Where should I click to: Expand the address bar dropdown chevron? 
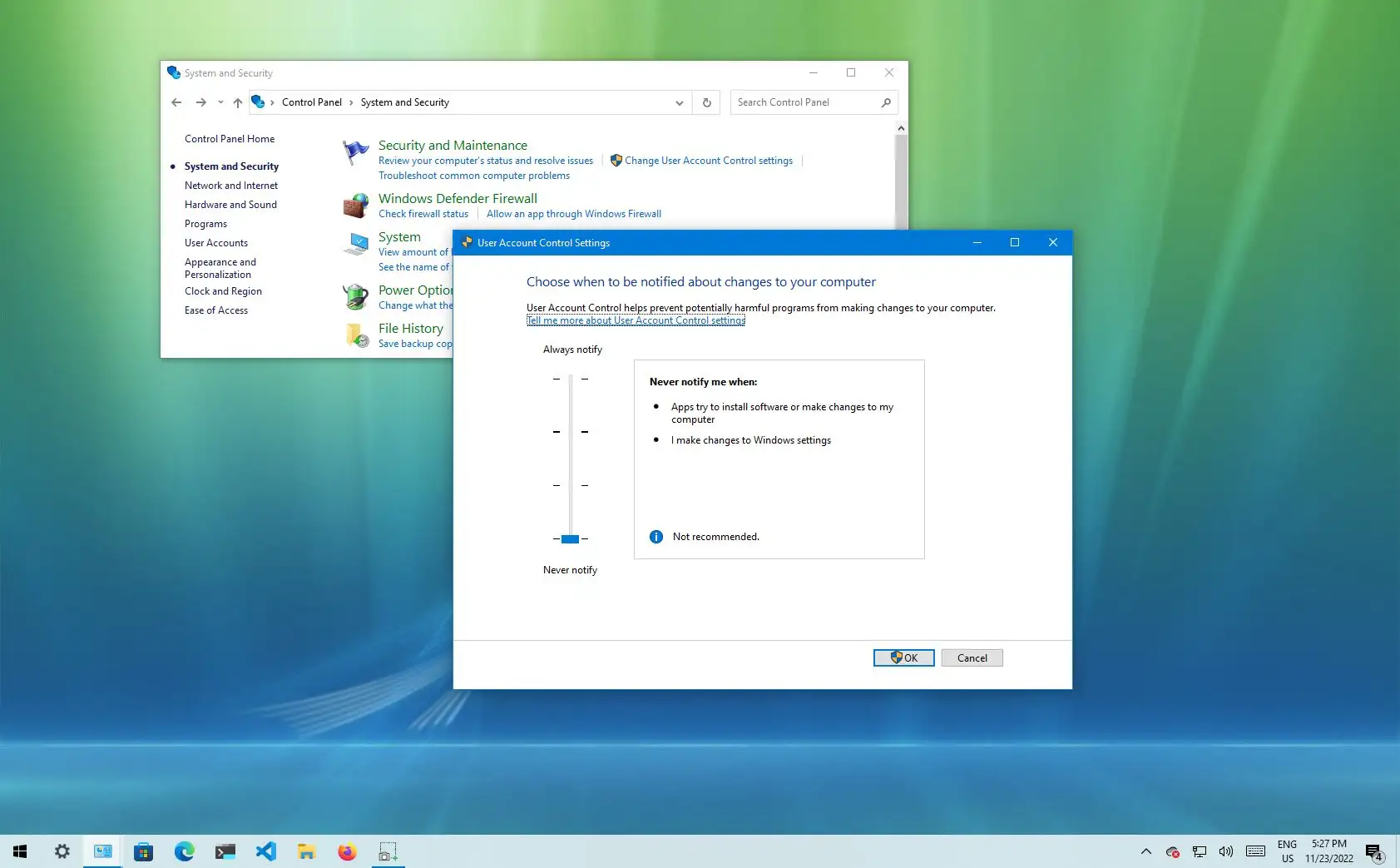[679, 102]
